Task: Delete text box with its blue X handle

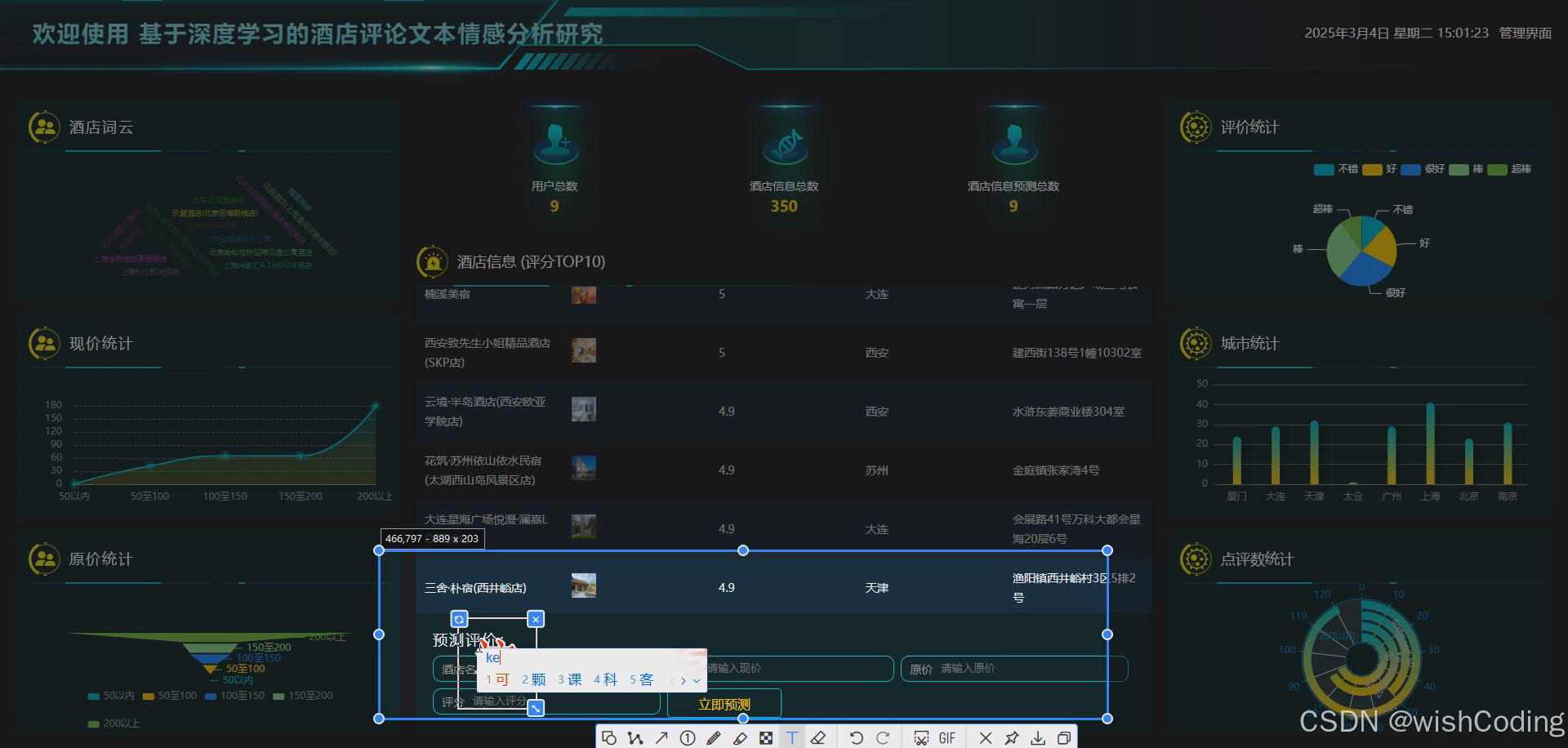Action: click(x=536, y=619)
